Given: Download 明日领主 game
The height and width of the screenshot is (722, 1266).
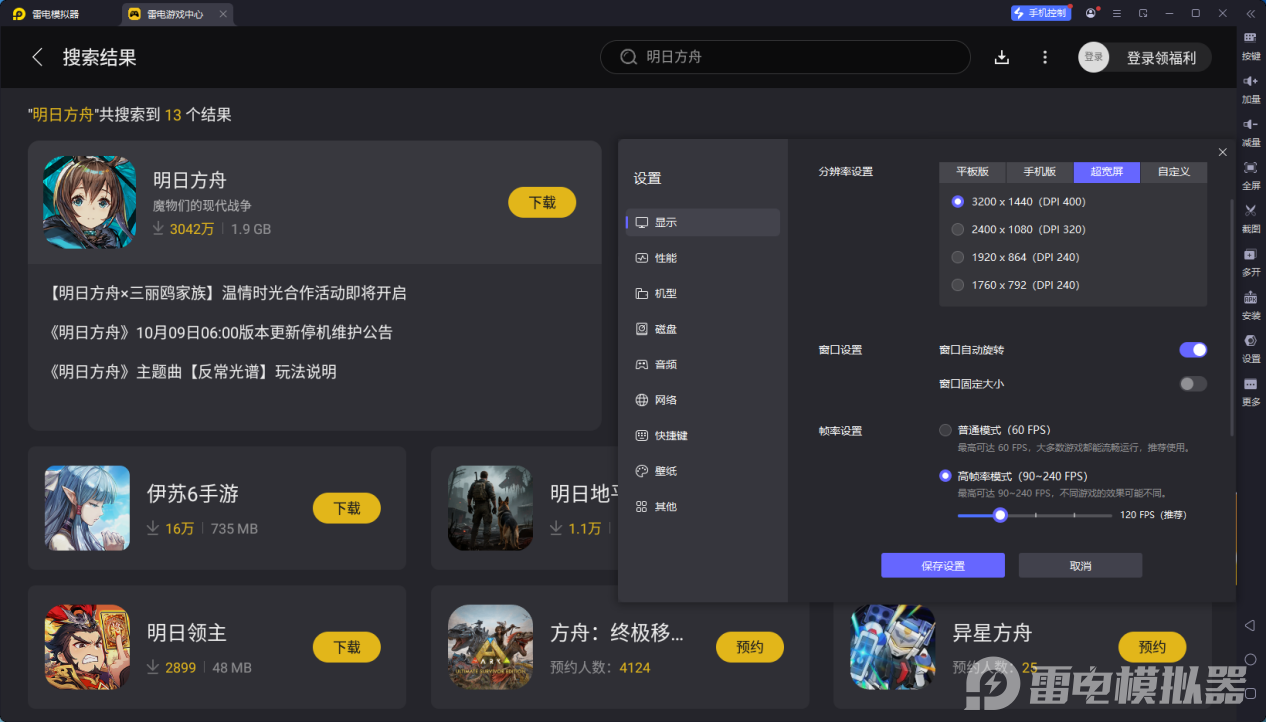Looking at the screenshot, I should pyautogui.click(x=347, y=647).
